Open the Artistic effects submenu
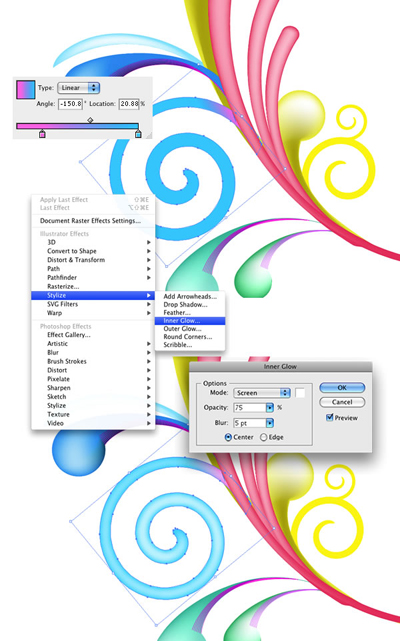 click(93, 344)
